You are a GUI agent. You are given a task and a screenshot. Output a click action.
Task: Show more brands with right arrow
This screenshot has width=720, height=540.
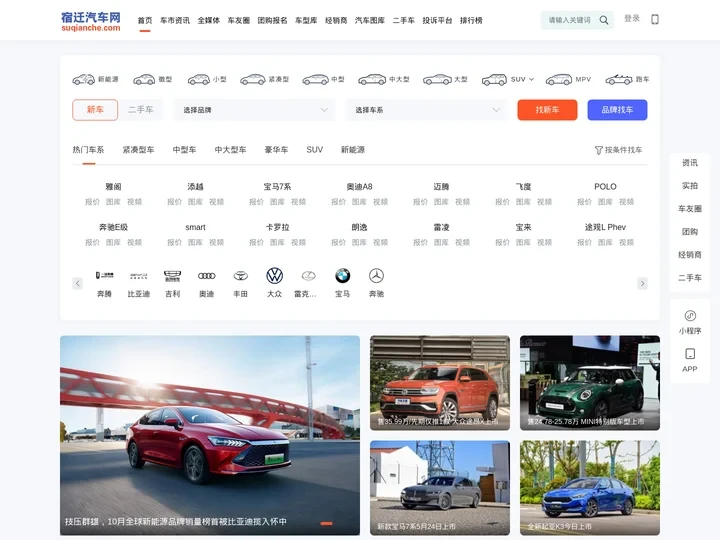pos(642,283)
